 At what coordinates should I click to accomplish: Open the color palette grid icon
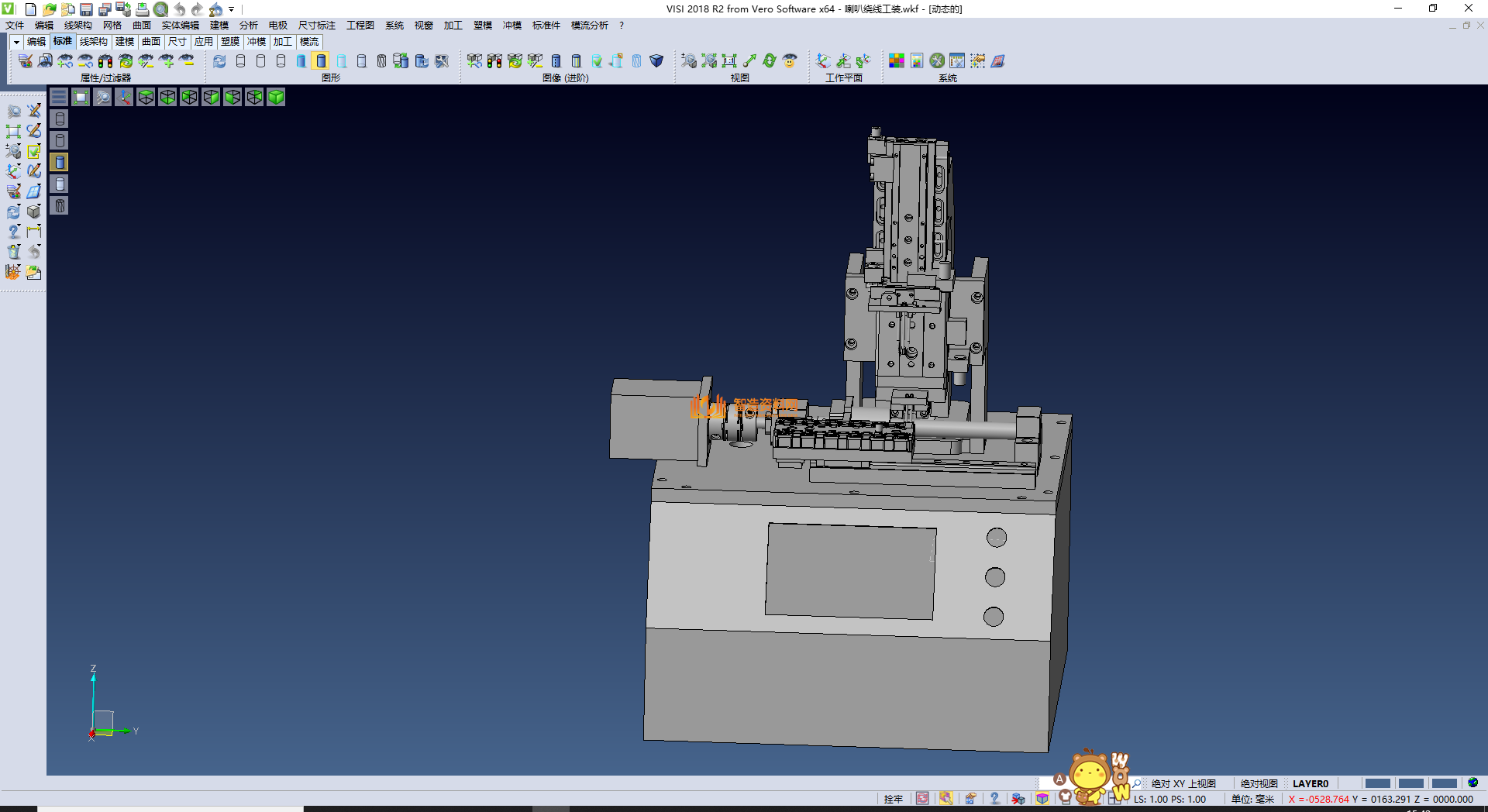[897, 61]
